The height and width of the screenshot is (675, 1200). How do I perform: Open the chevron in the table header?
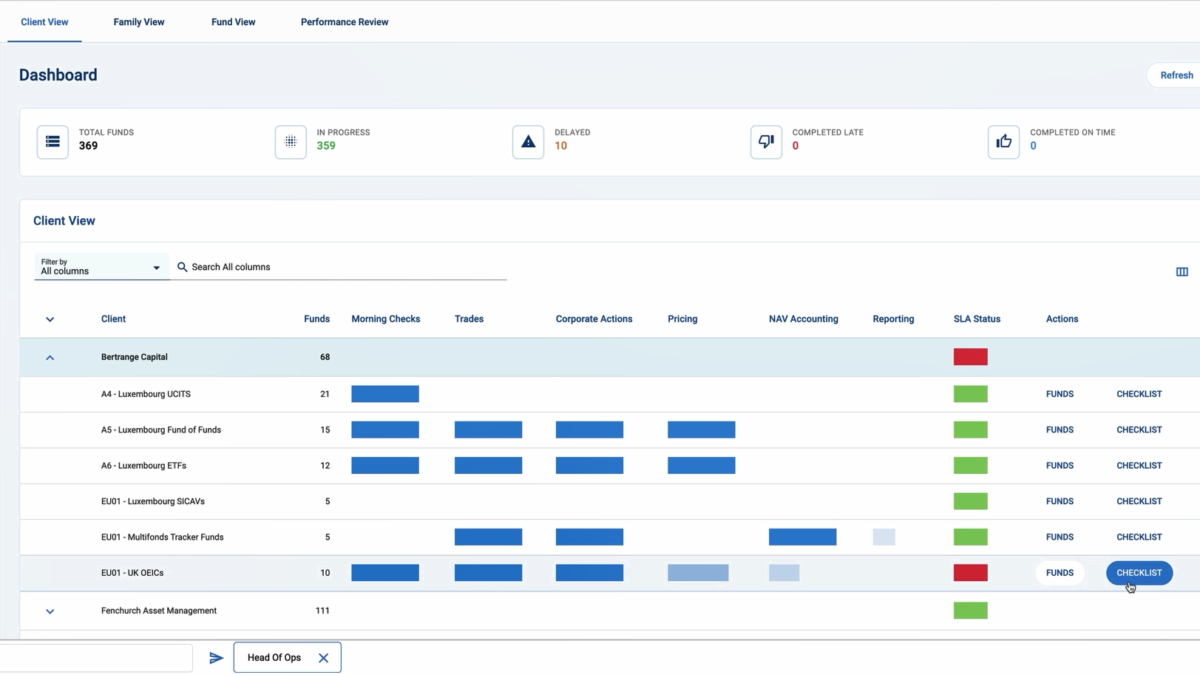tap(49, 318)
